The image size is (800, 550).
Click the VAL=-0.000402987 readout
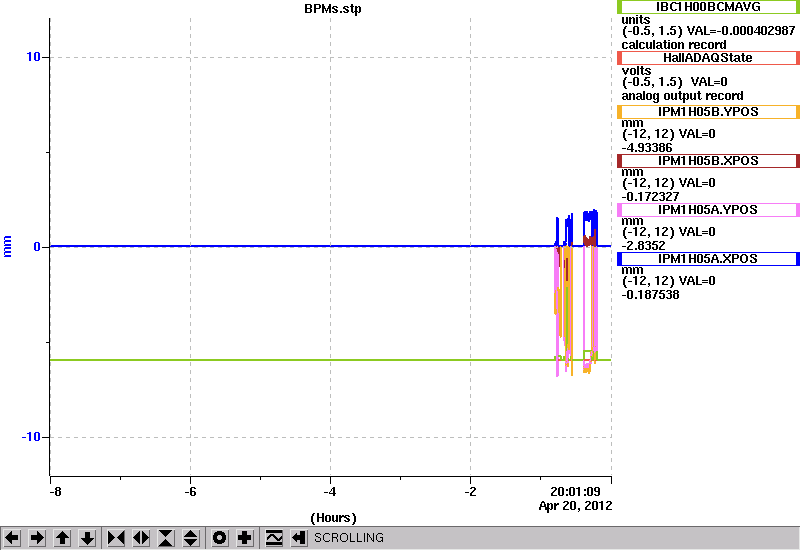click(x=741, y=31)
